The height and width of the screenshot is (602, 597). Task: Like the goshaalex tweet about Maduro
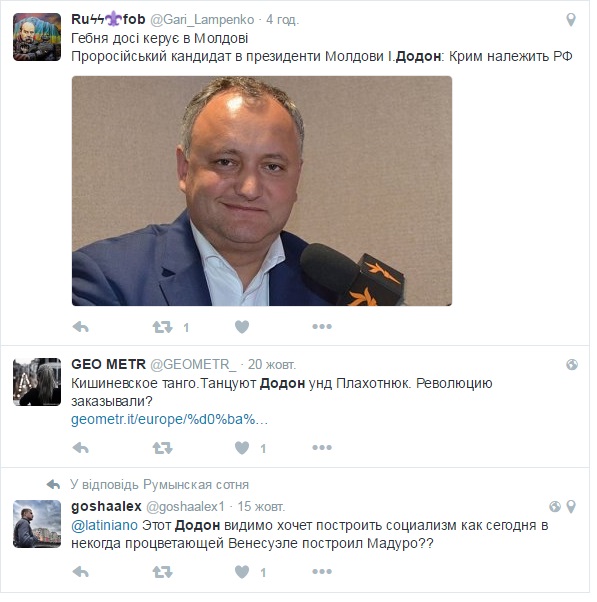242,572
